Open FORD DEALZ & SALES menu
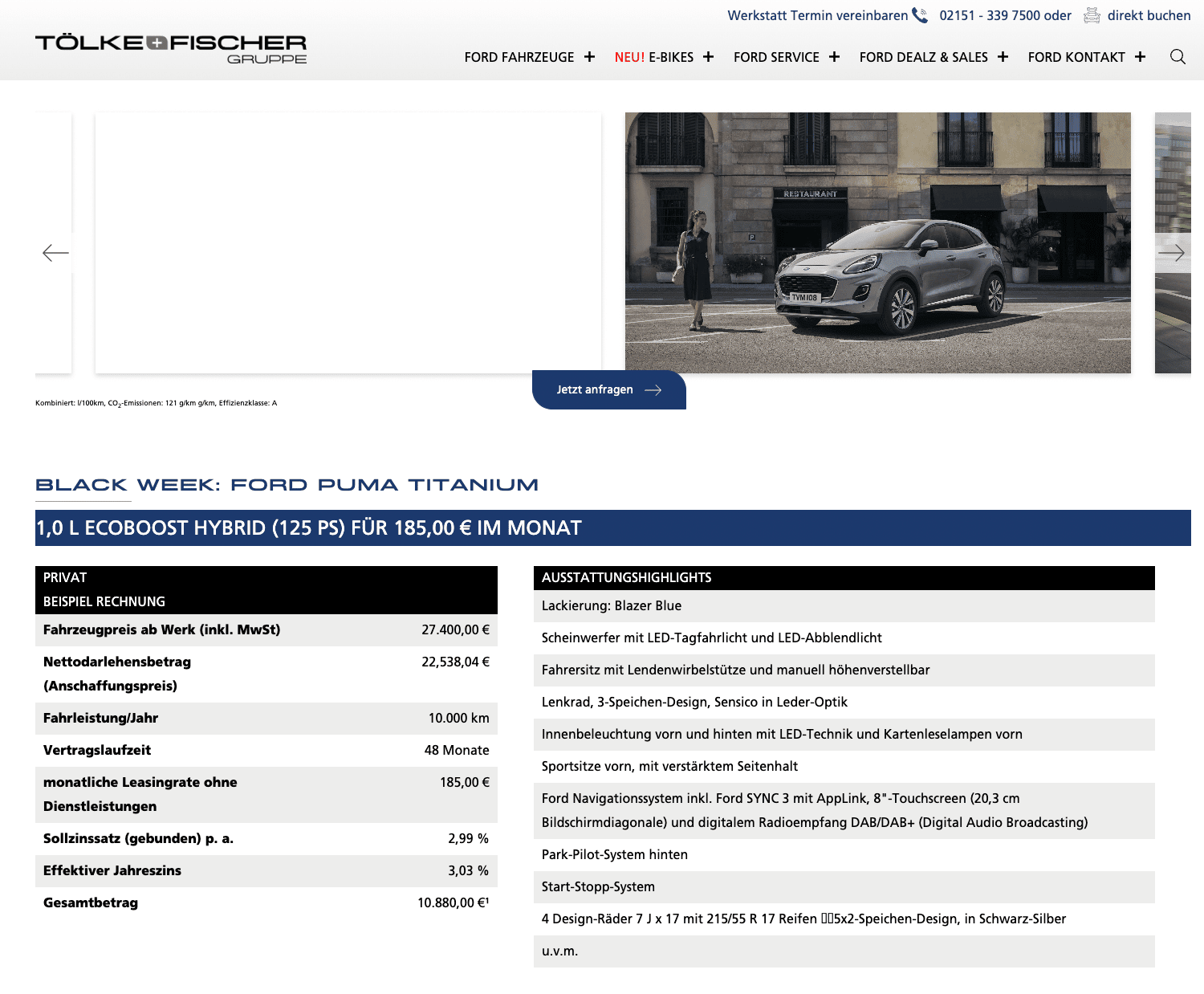This screenshot has height=994, width=1204. 924,57
